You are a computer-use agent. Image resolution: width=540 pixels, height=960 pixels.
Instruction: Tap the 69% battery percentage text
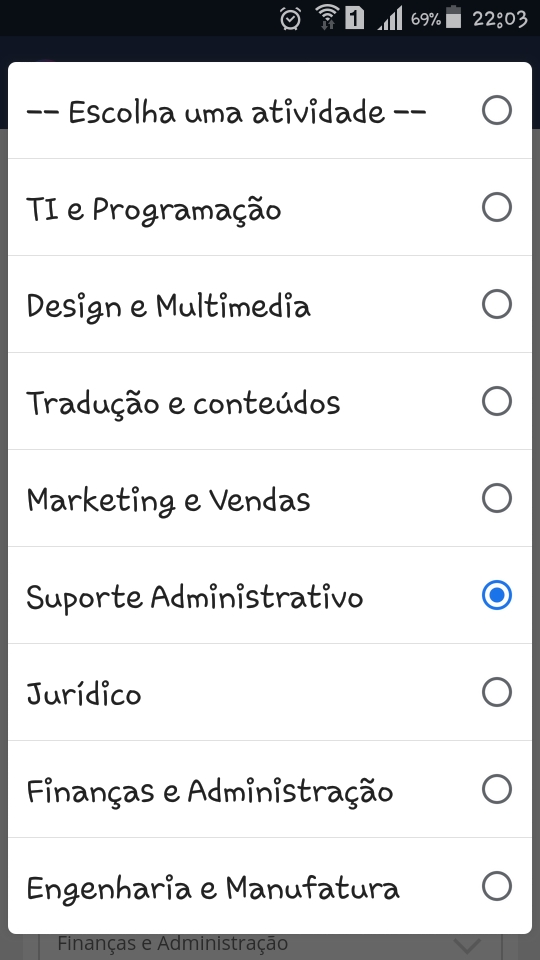(x=426, y=19)
